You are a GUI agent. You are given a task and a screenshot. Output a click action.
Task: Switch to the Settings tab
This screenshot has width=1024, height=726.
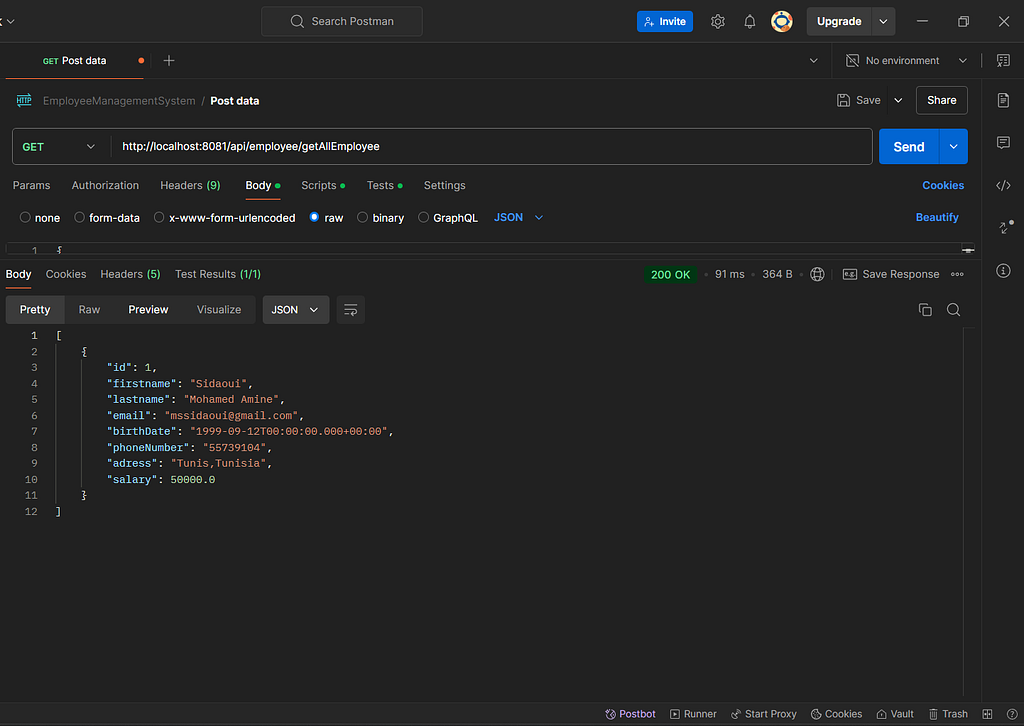(x=444, y=185)
